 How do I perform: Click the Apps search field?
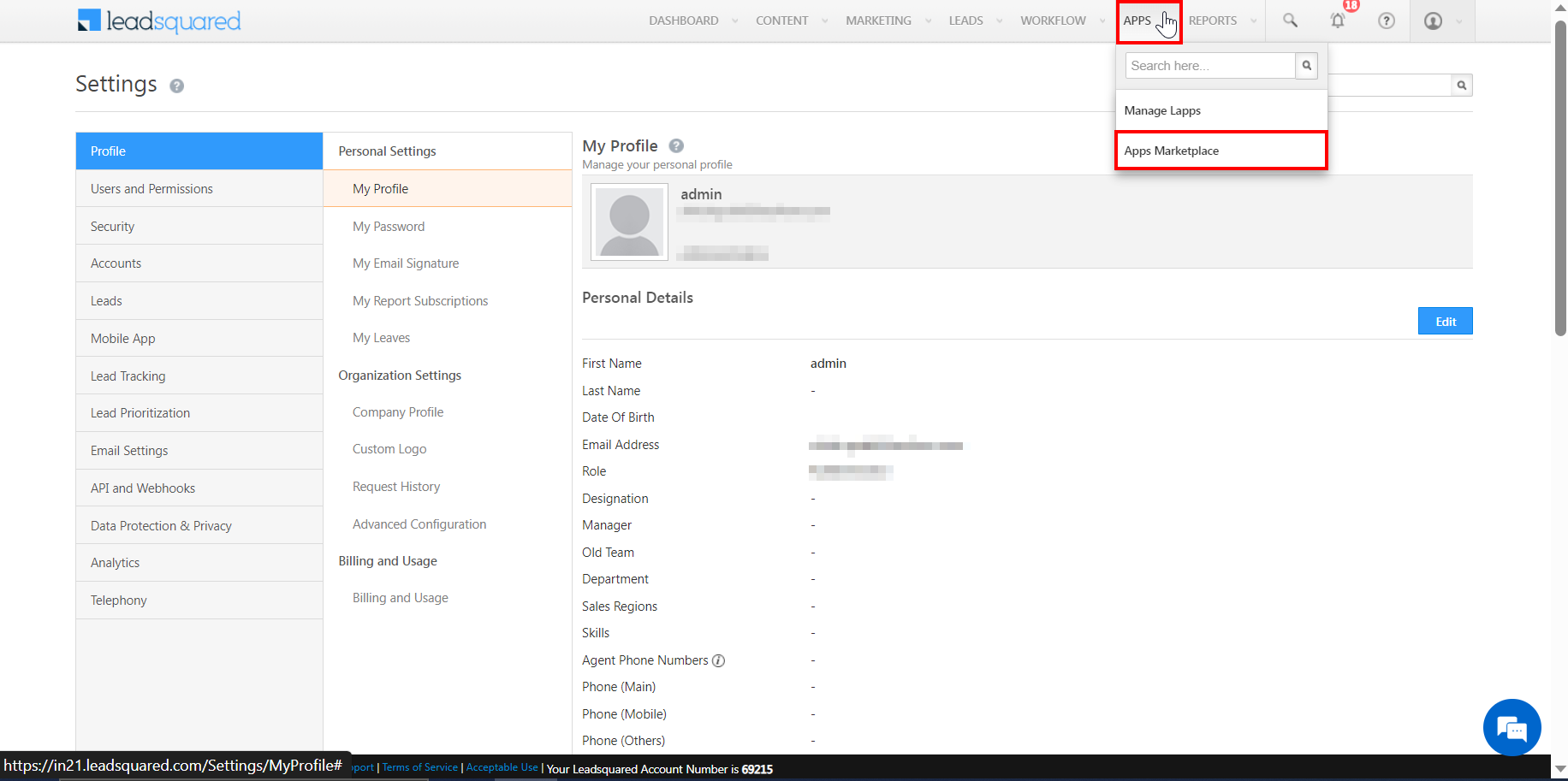point(1210,66)
